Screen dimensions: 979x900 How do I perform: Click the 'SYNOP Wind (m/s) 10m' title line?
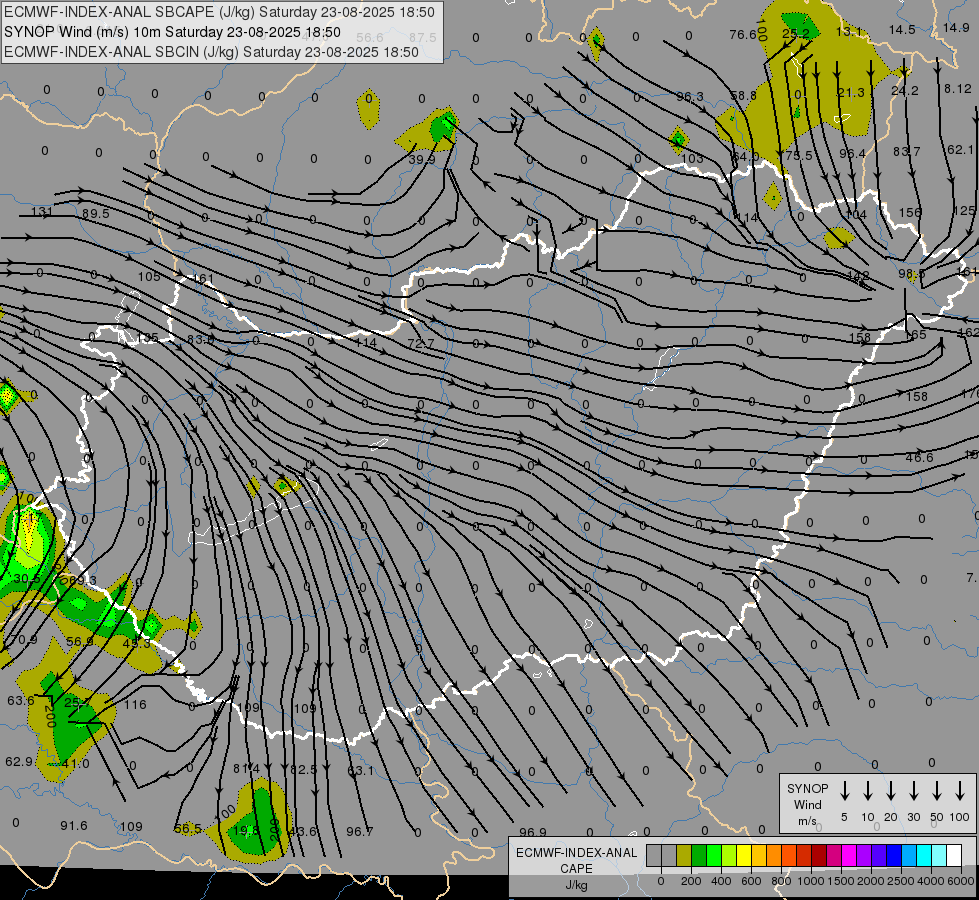point(172,32)
